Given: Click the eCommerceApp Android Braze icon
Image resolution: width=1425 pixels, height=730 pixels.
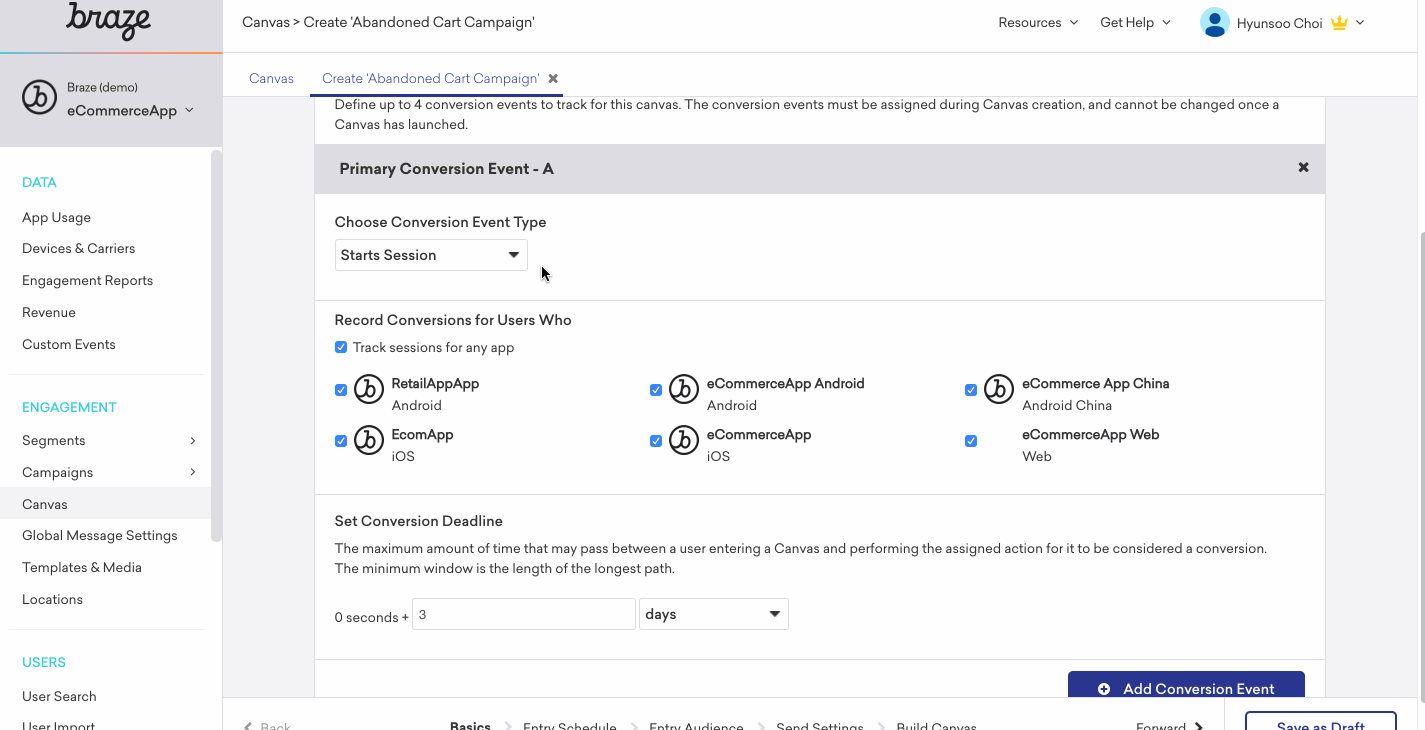Looking at the screenshot, I should tap(684, 389).
